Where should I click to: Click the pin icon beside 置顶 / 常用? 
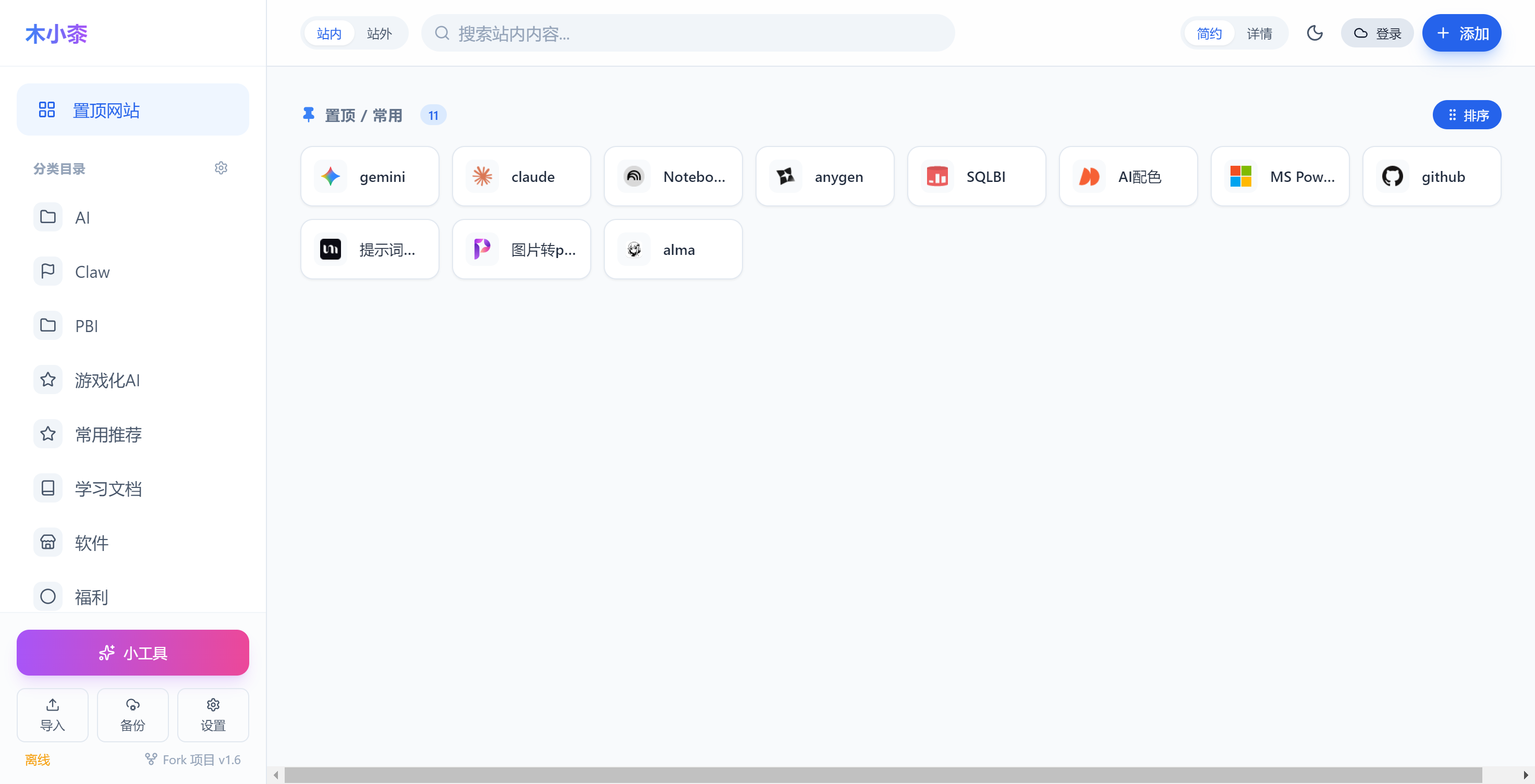coord(308,114)
